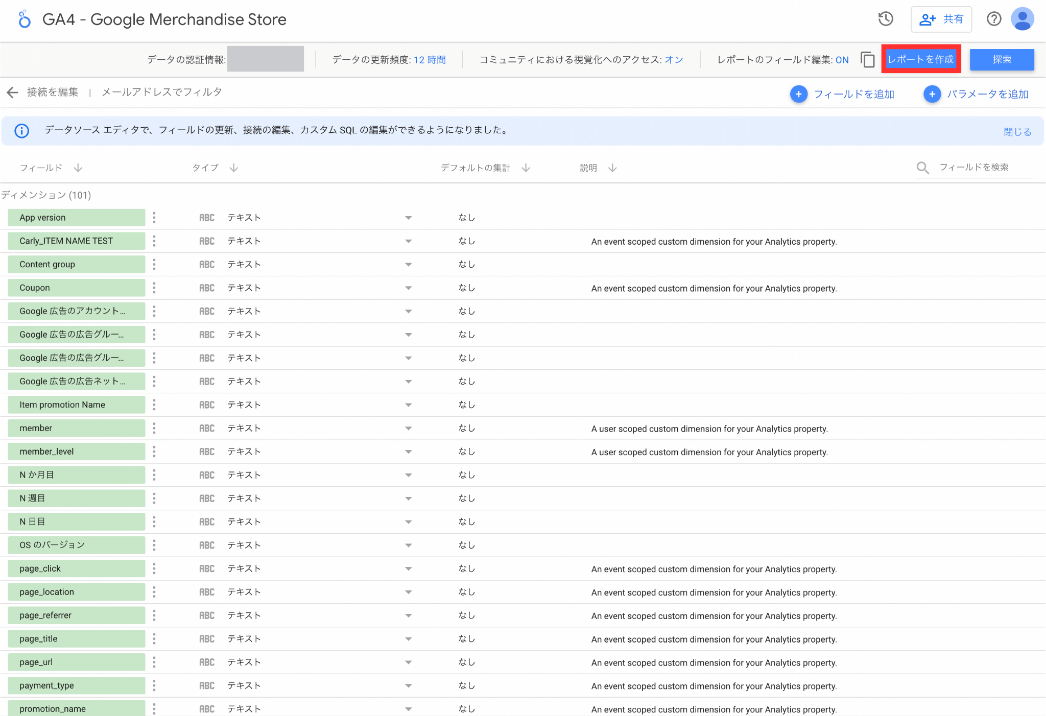This screenshot has height=716, width=1046.
Task: Open three-dot menu for Coupon
Action: pyautogui.click(x=154, y=288)
